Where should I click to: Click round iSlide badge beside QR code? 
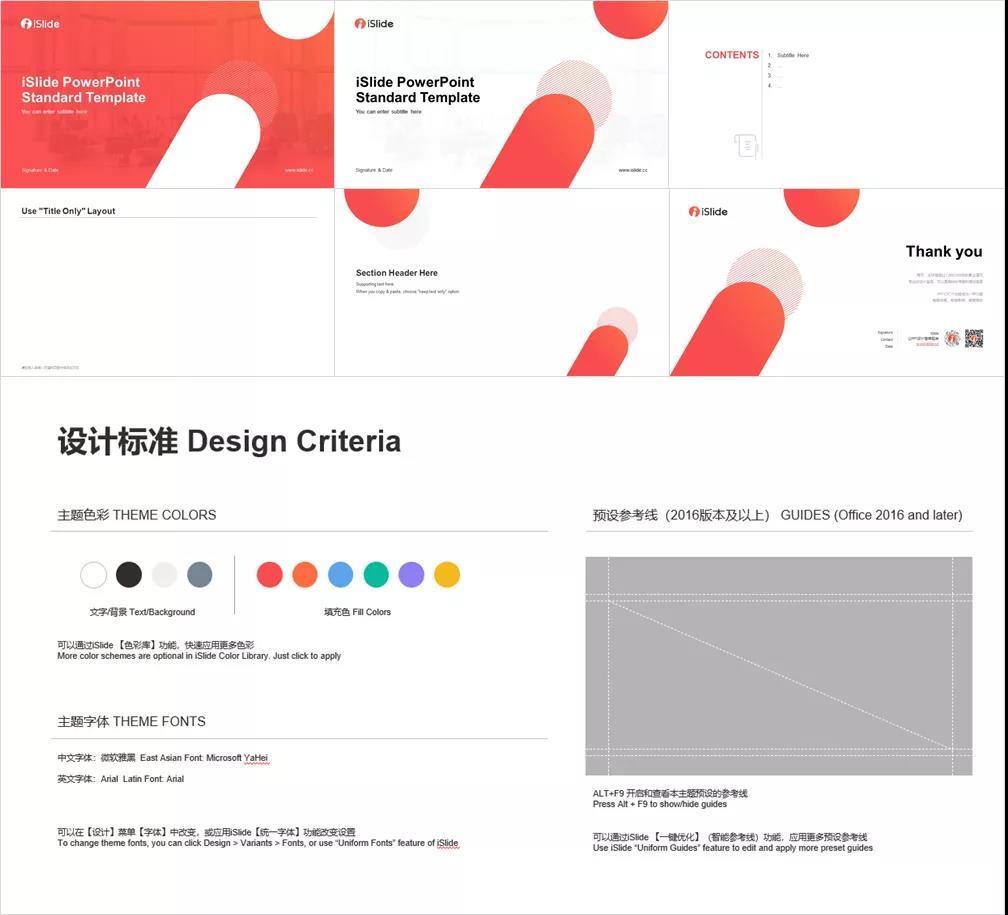pos(952,338)
